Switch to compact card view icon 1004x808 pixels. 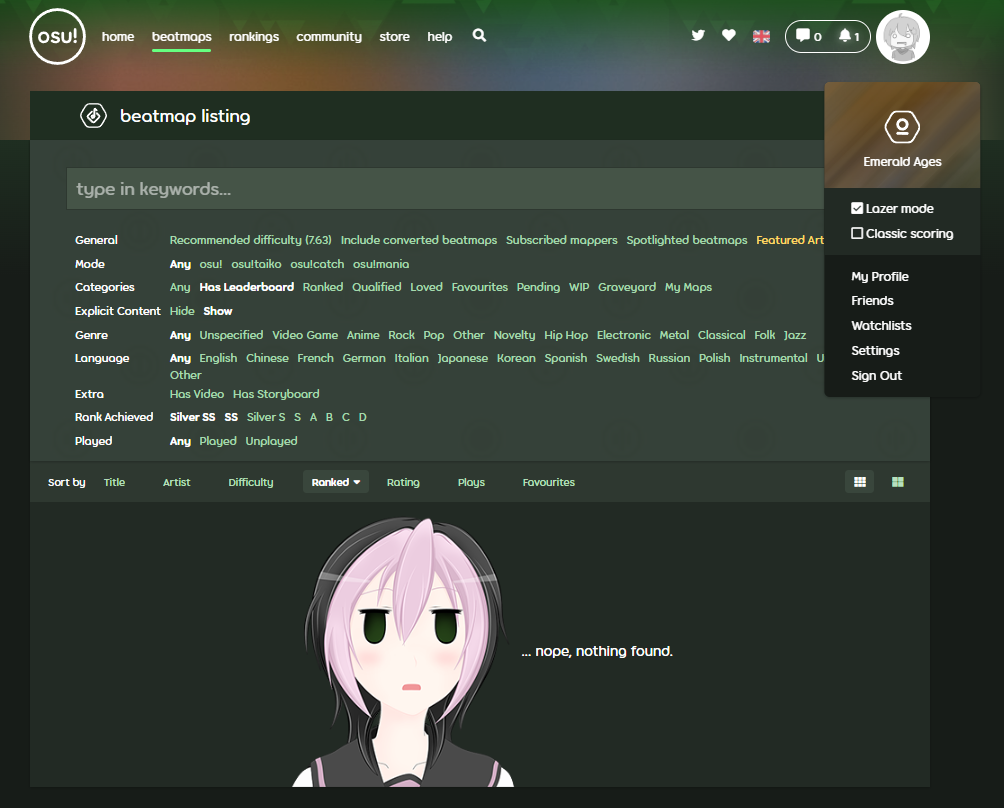pos(859,482)
